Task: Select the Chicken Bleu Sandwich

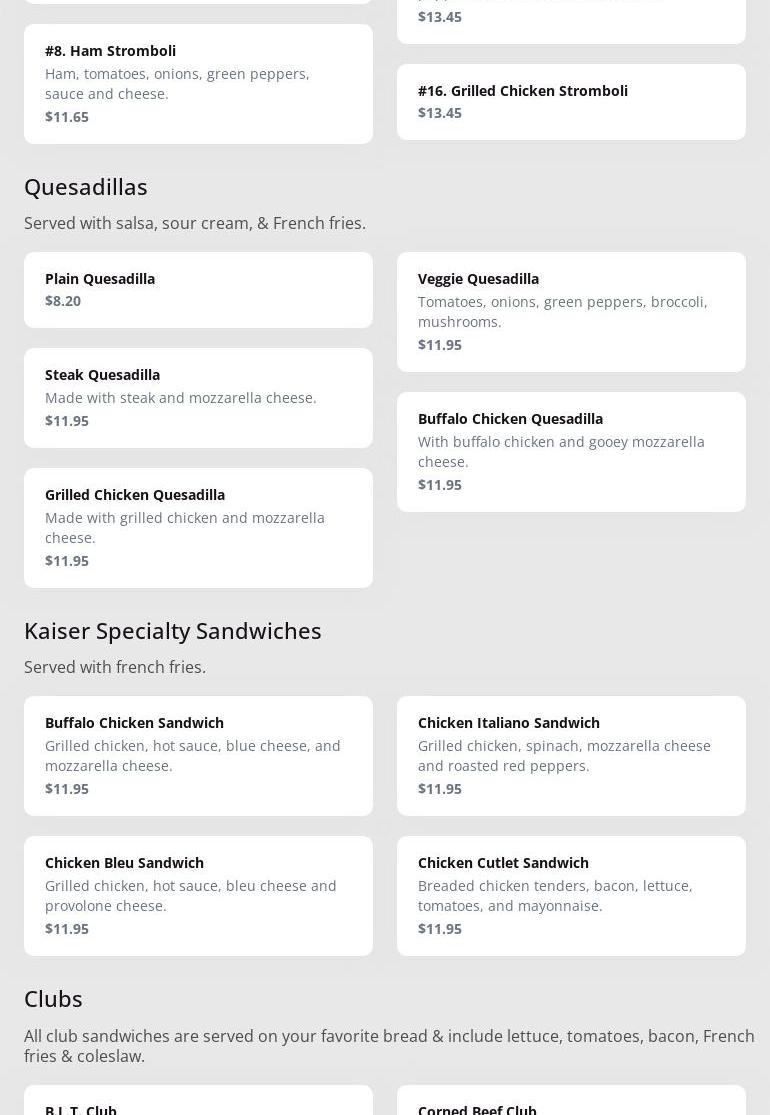Action: [x=198, y=895]
